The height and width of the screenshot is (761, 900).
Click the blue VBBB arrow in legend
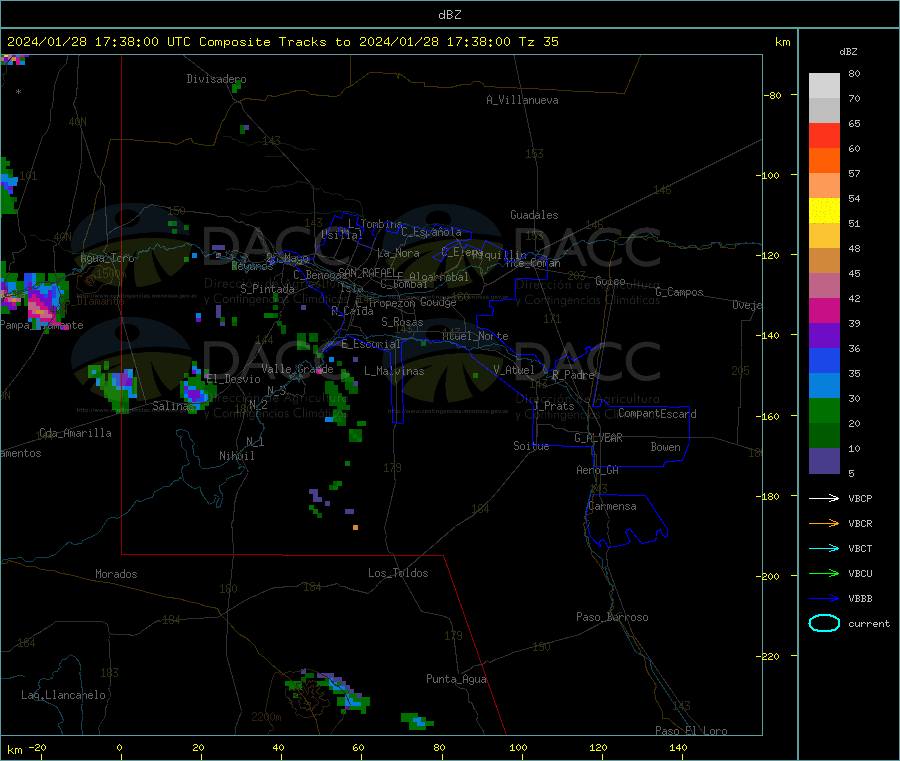[x=824, y=599]
